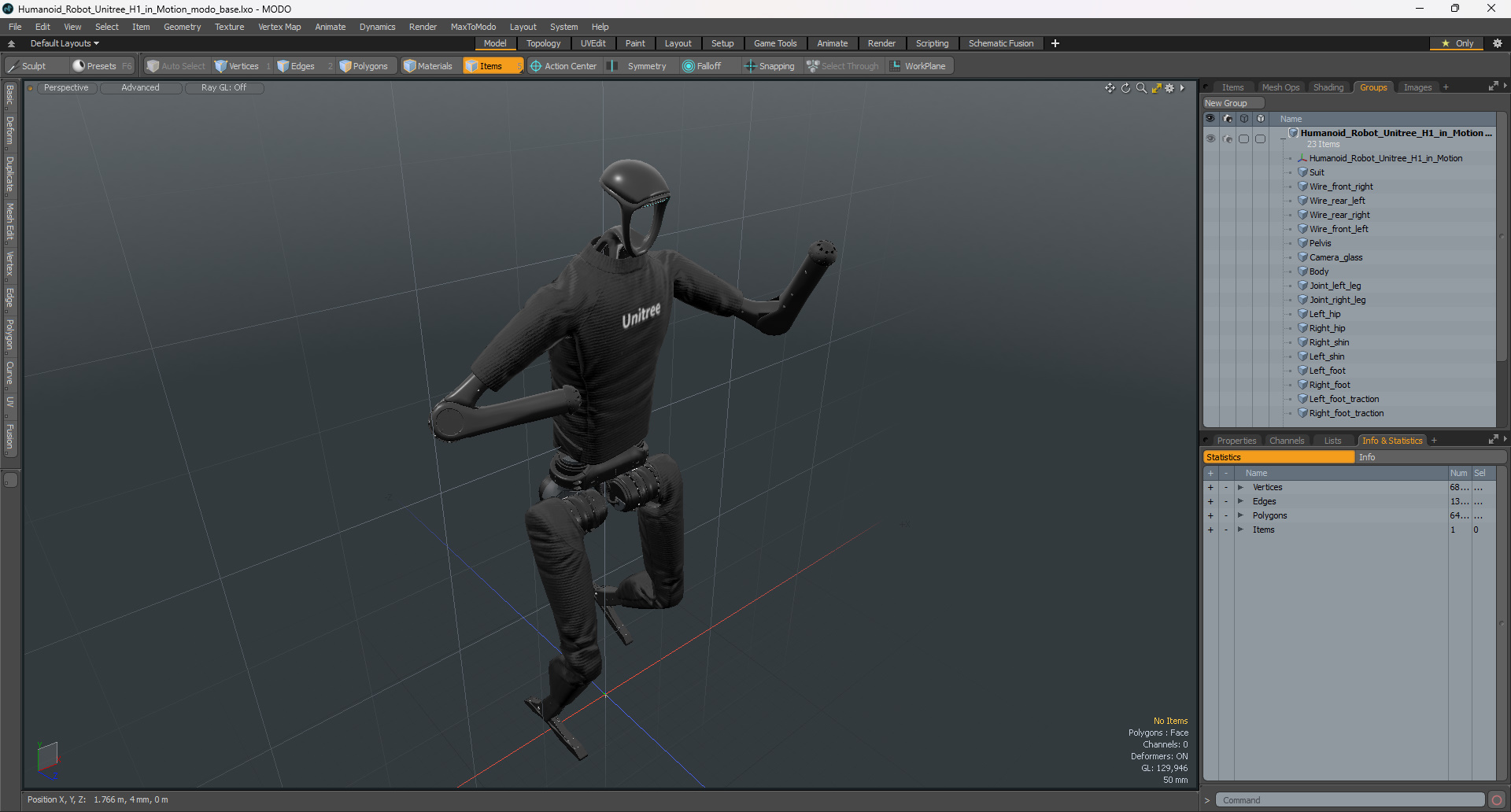Viewport: 1511px width, 812px height.
Task: Open the Default Layouts dropdown
Action: [x=65, y=43]
